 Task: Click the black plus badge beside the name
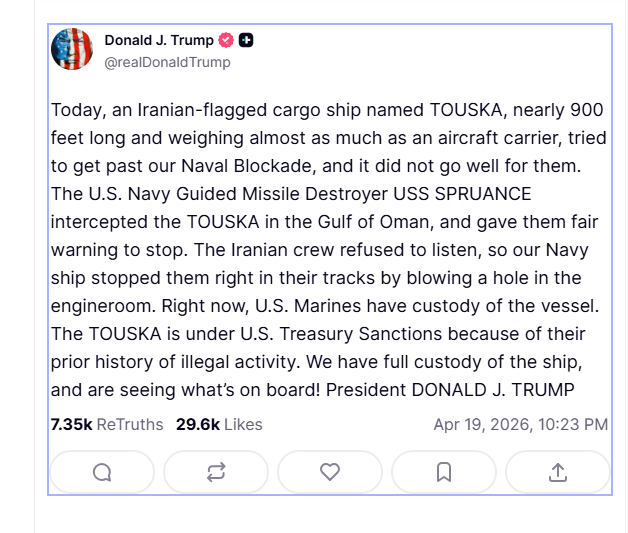tap(246, 41)
